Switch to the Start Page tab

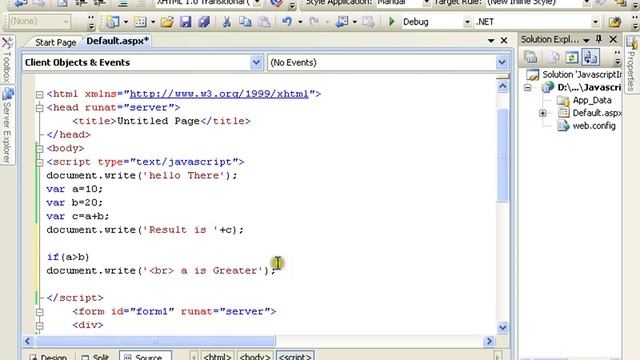coord(55,42)
